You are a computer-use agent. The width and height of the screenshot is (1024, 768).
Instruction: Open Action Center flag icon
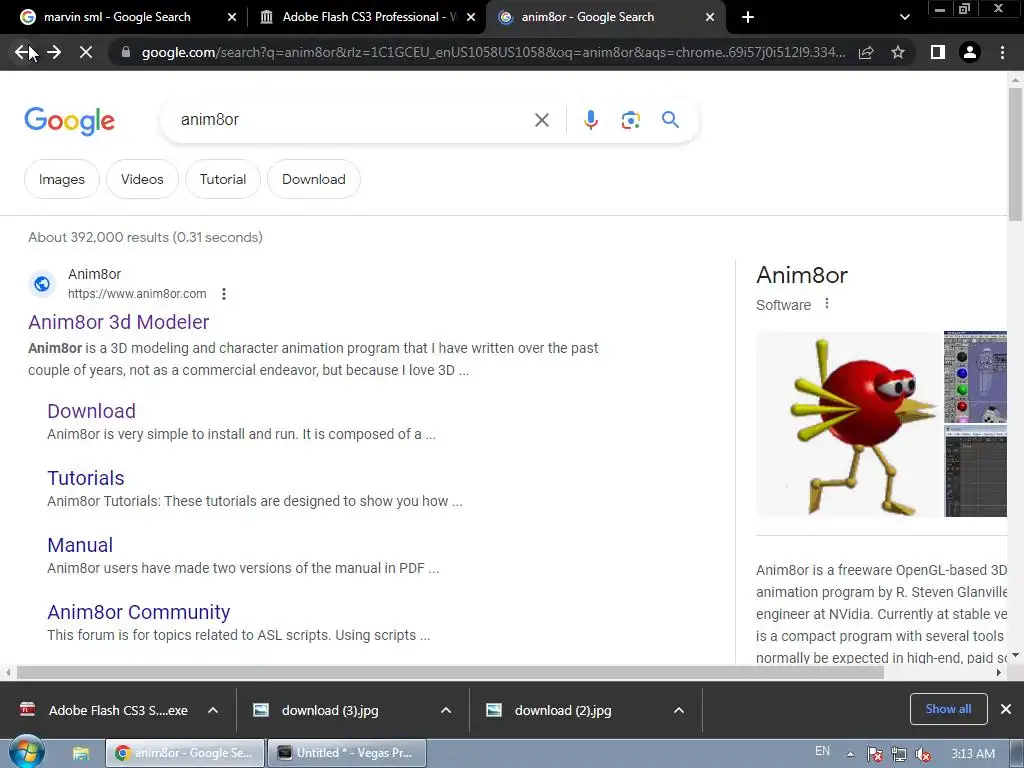[874, 754]
